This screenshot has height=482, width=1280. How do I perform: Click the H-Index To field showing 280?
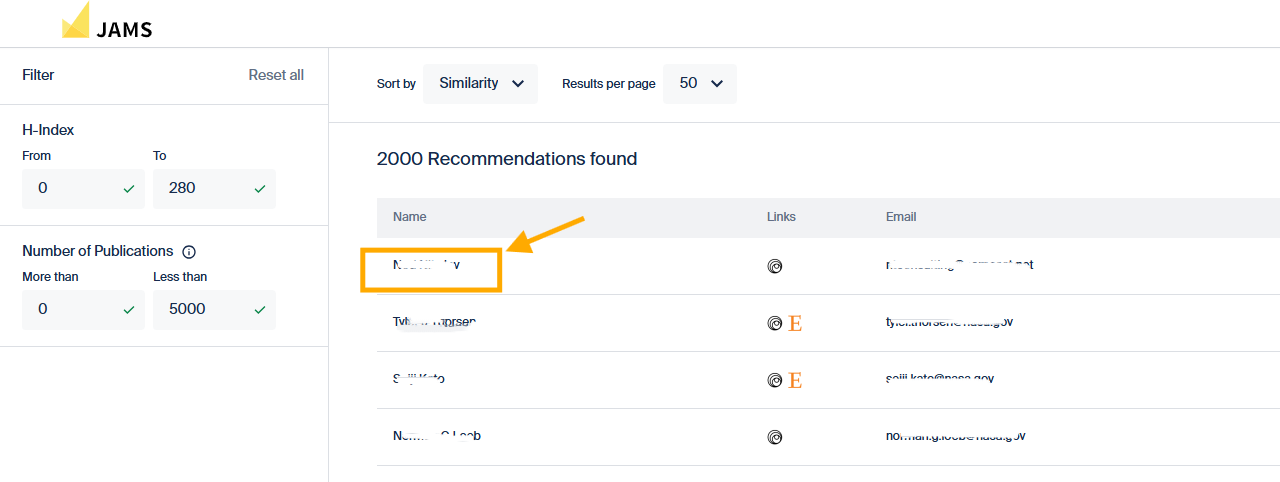tap(200, 188)
